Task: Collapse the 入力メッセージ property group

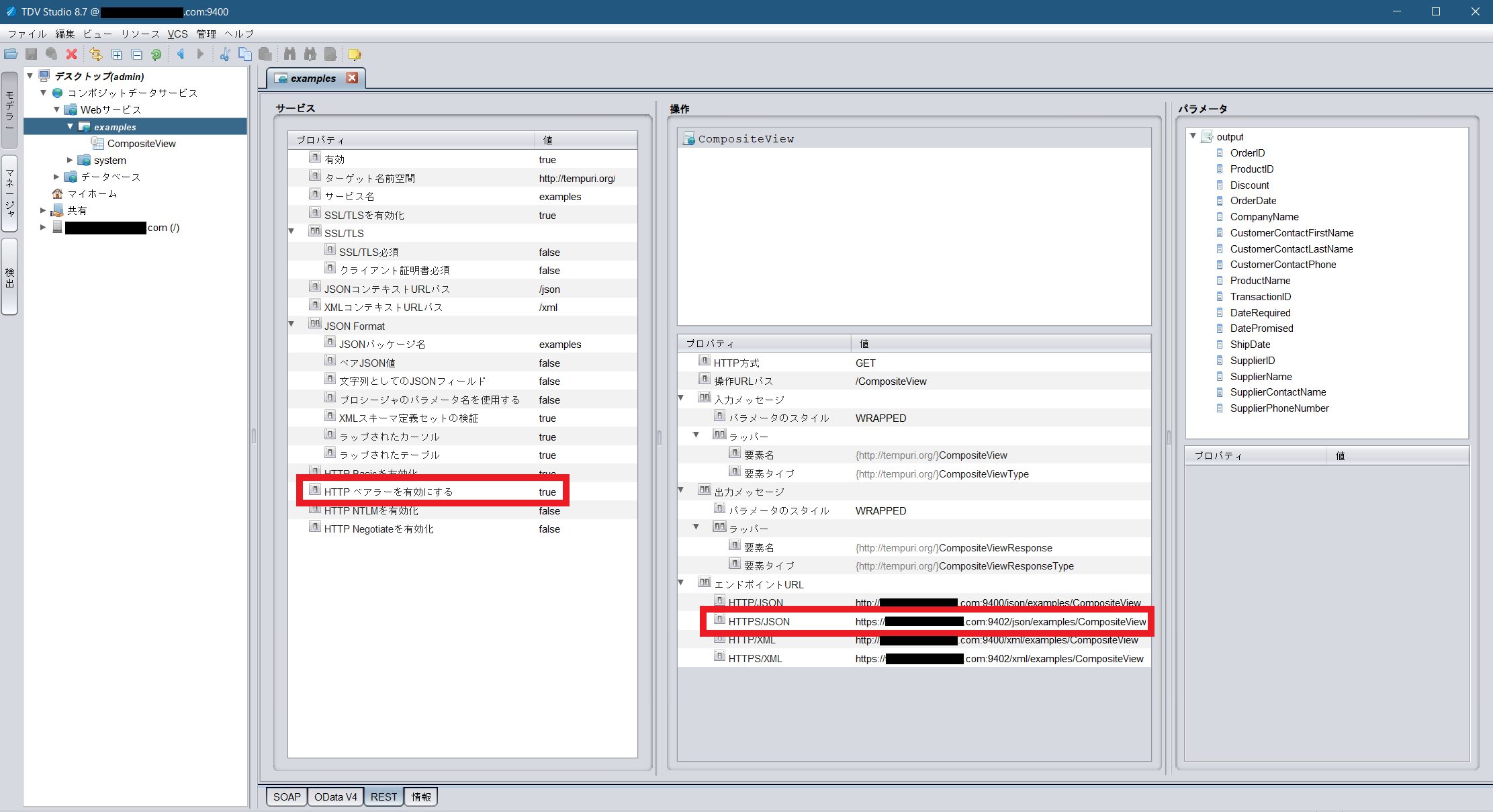Action: coord(681,398)
